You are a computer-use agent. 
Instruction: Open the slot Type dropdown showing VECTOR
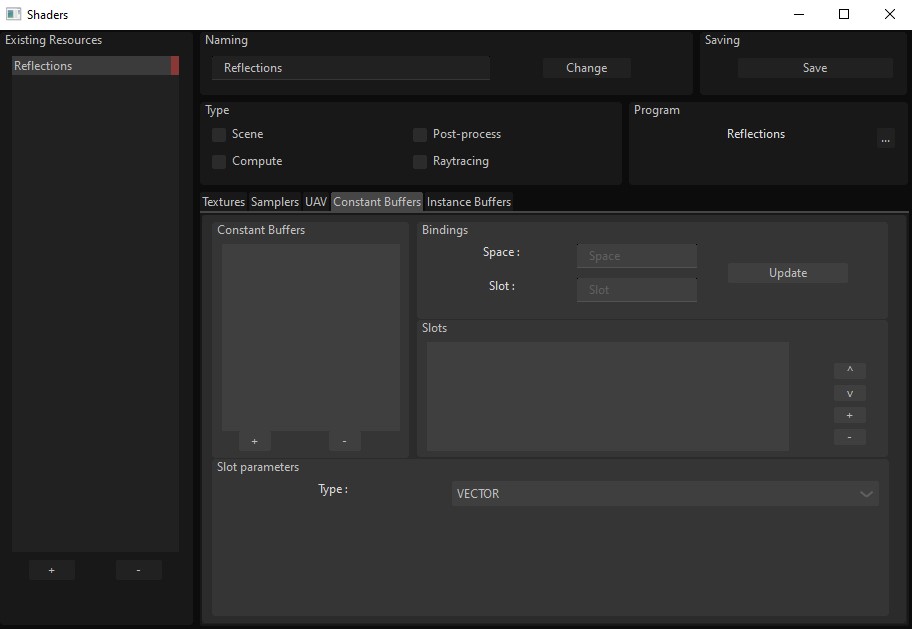tap(665, 493)
